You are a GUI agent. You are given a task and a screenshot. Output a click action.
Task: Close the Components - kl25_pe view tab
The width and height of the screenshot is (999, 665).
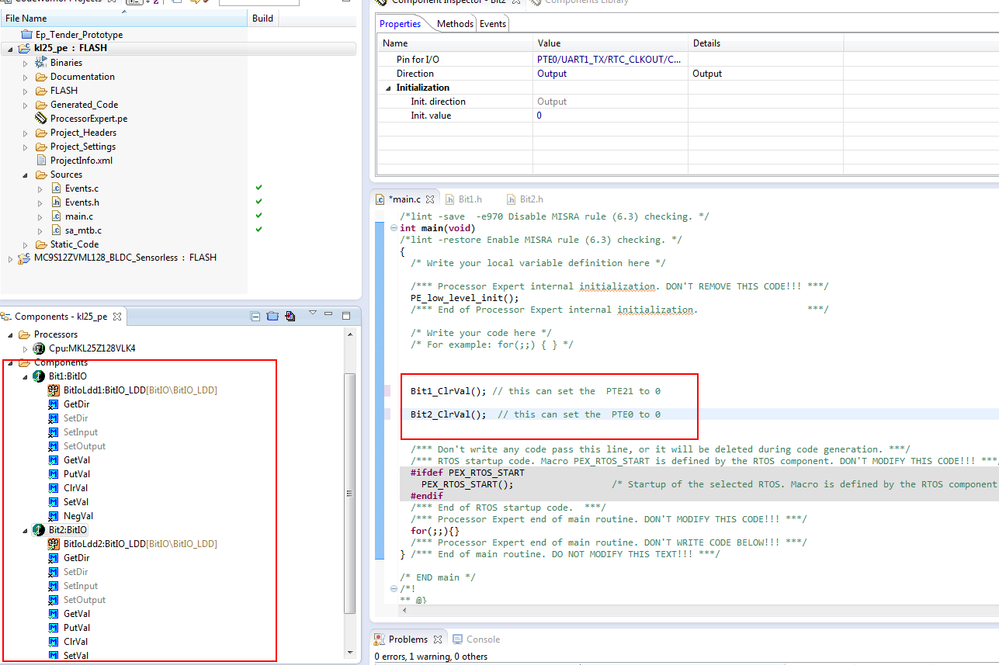117,317
